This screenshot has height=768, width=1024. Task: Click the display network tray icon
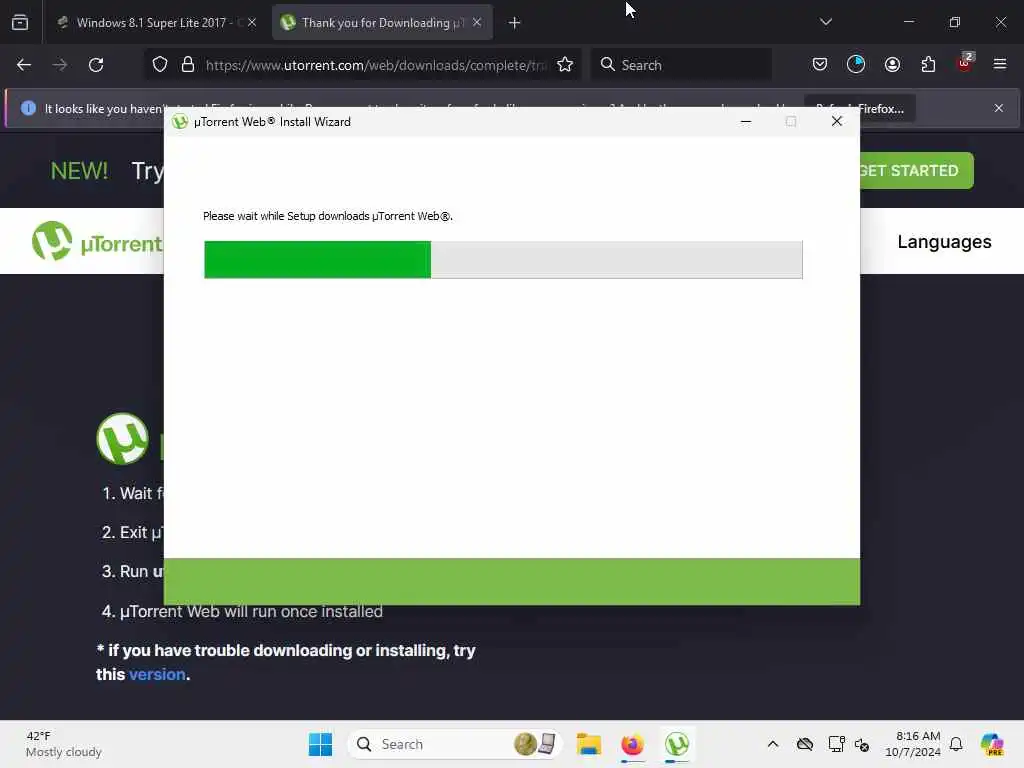(x=836, y=744)
